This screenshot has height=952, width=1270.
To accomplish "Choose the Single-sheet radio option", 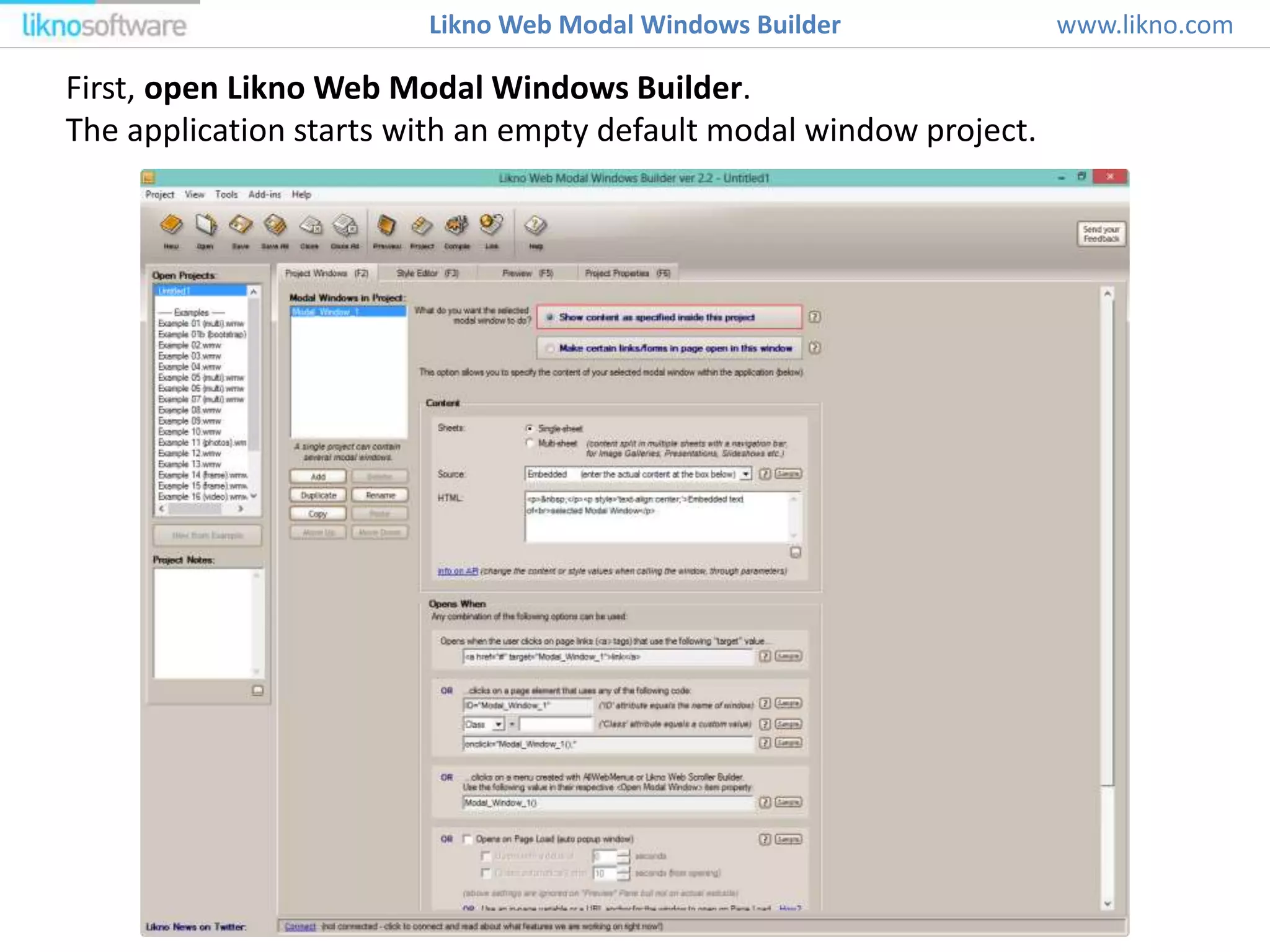I will coord(530,428).
